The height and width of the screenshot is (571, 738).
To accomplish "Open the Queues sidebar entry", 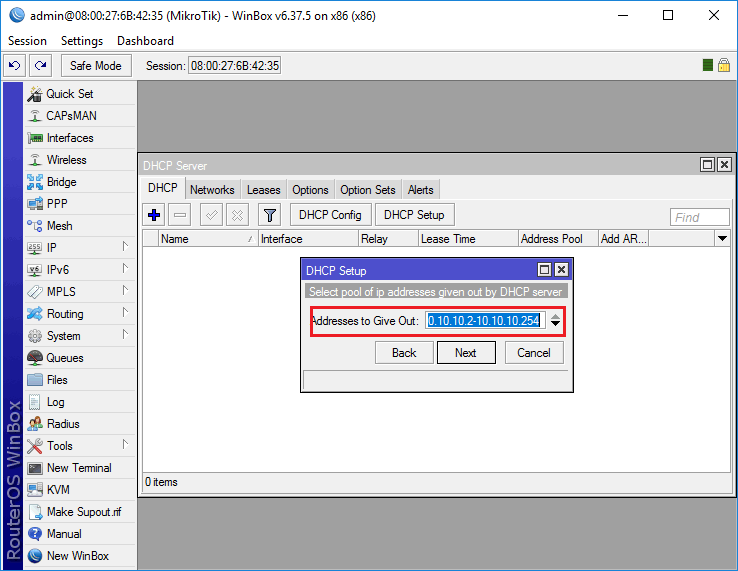I will tap(80, 358).
